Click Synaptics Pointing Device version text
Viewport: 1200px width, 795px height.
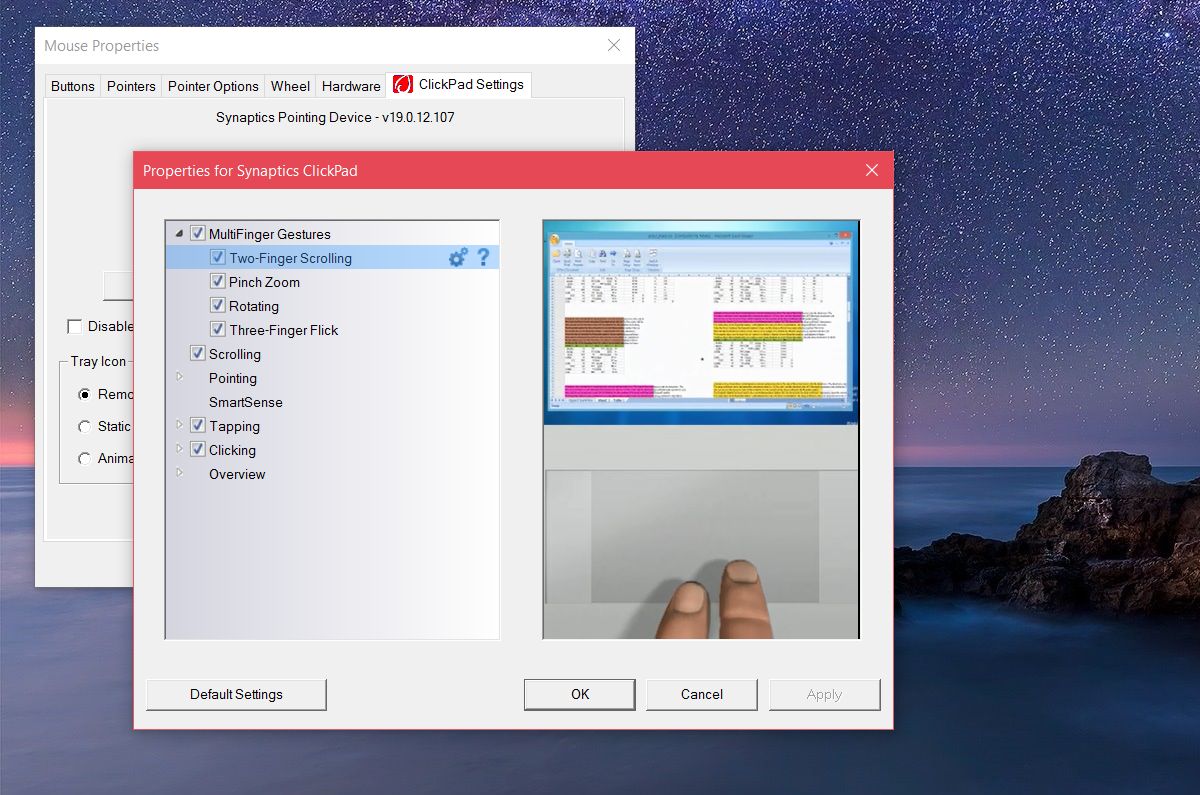[x=336, y=117]
